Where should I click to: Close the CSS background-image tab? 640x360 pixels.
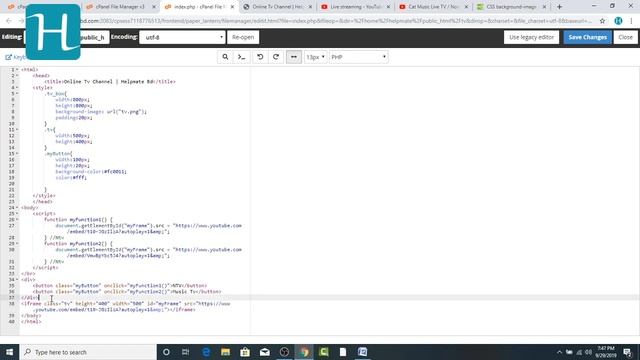[544, 7]
